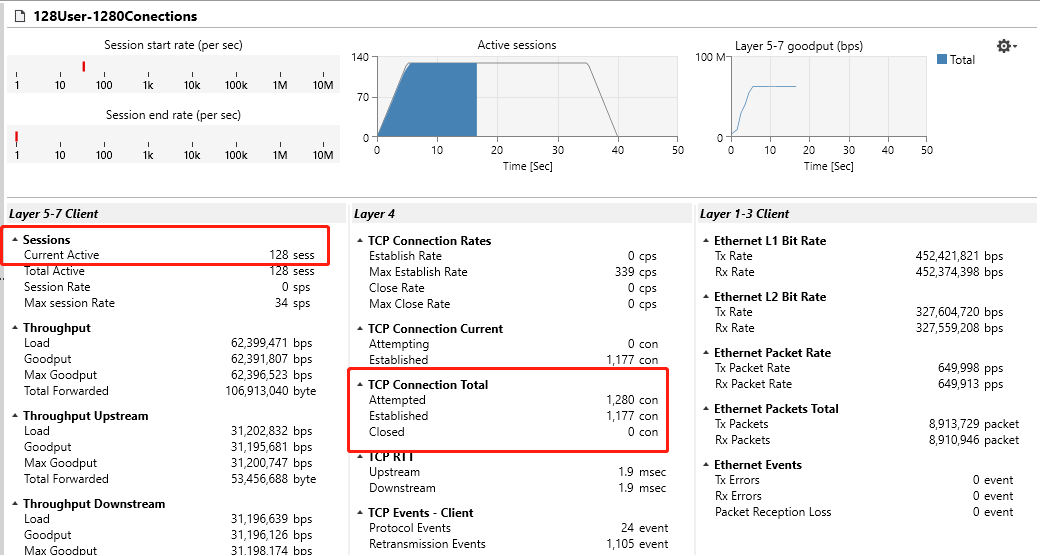The image size is (1040, 556).
Task: Select the Rx Packet Rate row
Action: (859, 384)
